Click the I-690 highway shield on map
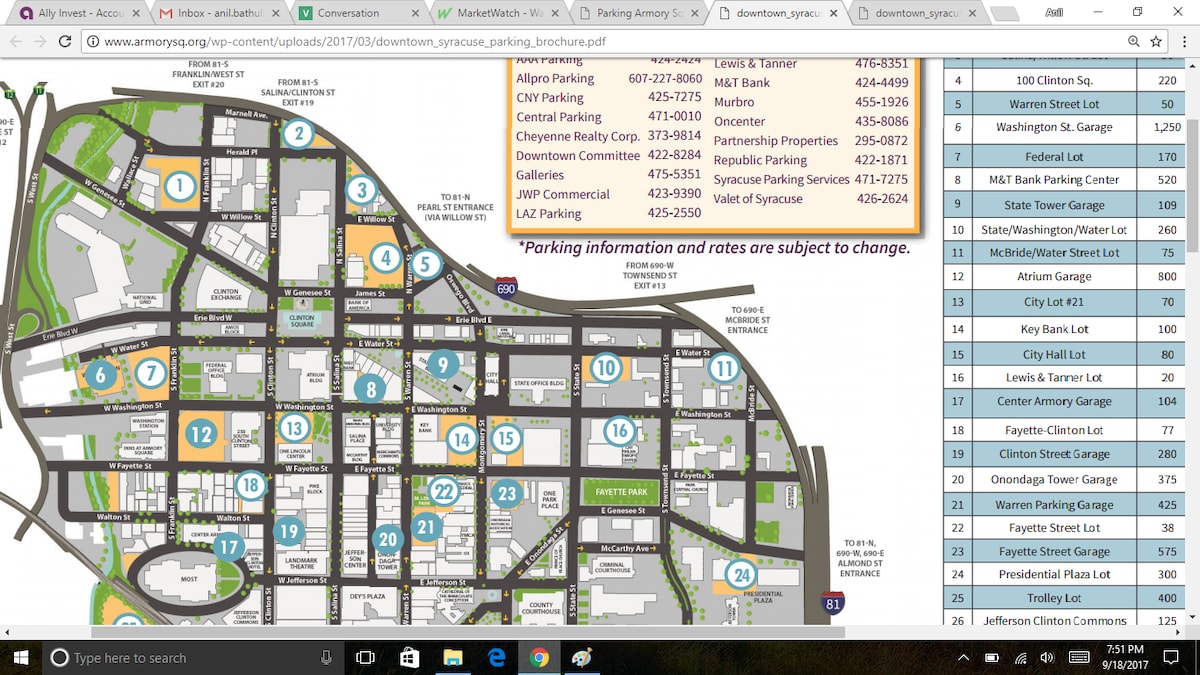 pyautogui.click(x=508, y=290)
